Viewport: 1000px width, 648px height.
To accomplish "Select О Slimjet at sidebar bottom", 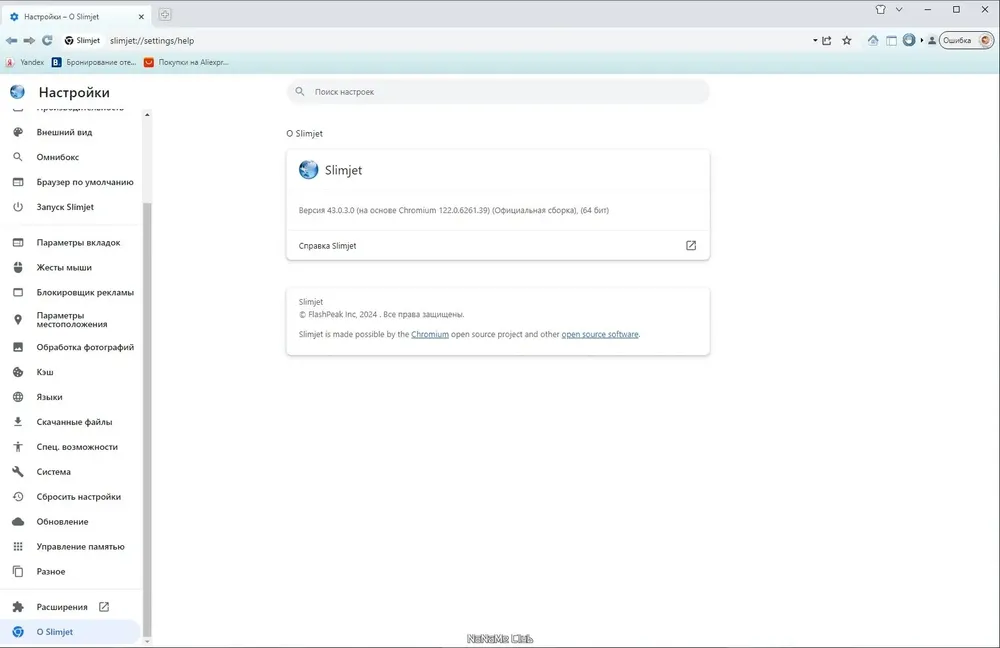I will [70, 631].
